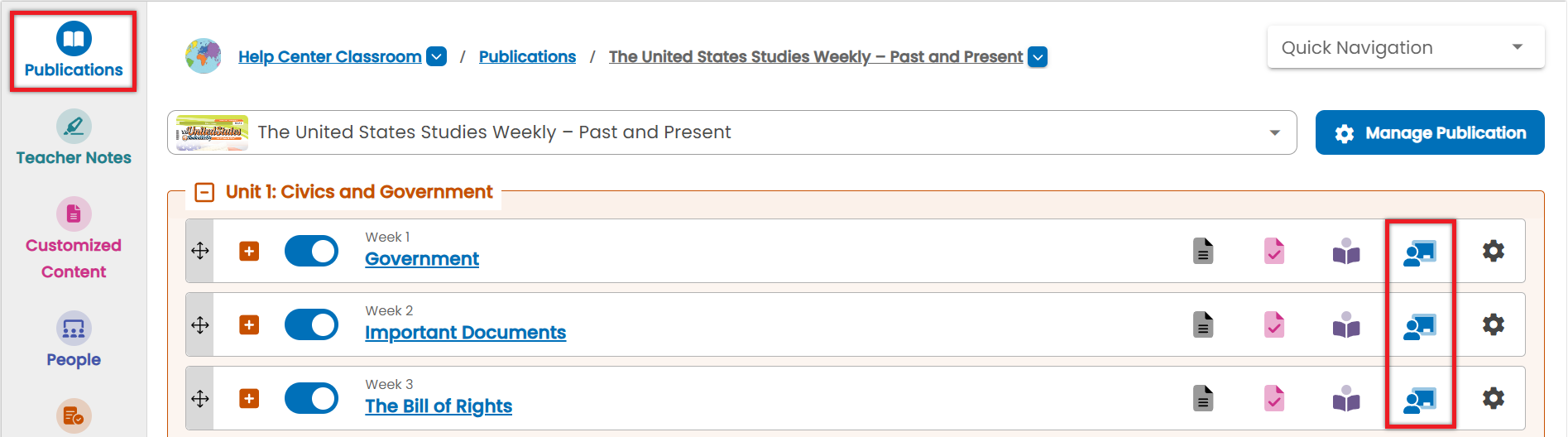Click the move handle for Week 3

pyautogui.click(x=200, y=399)
